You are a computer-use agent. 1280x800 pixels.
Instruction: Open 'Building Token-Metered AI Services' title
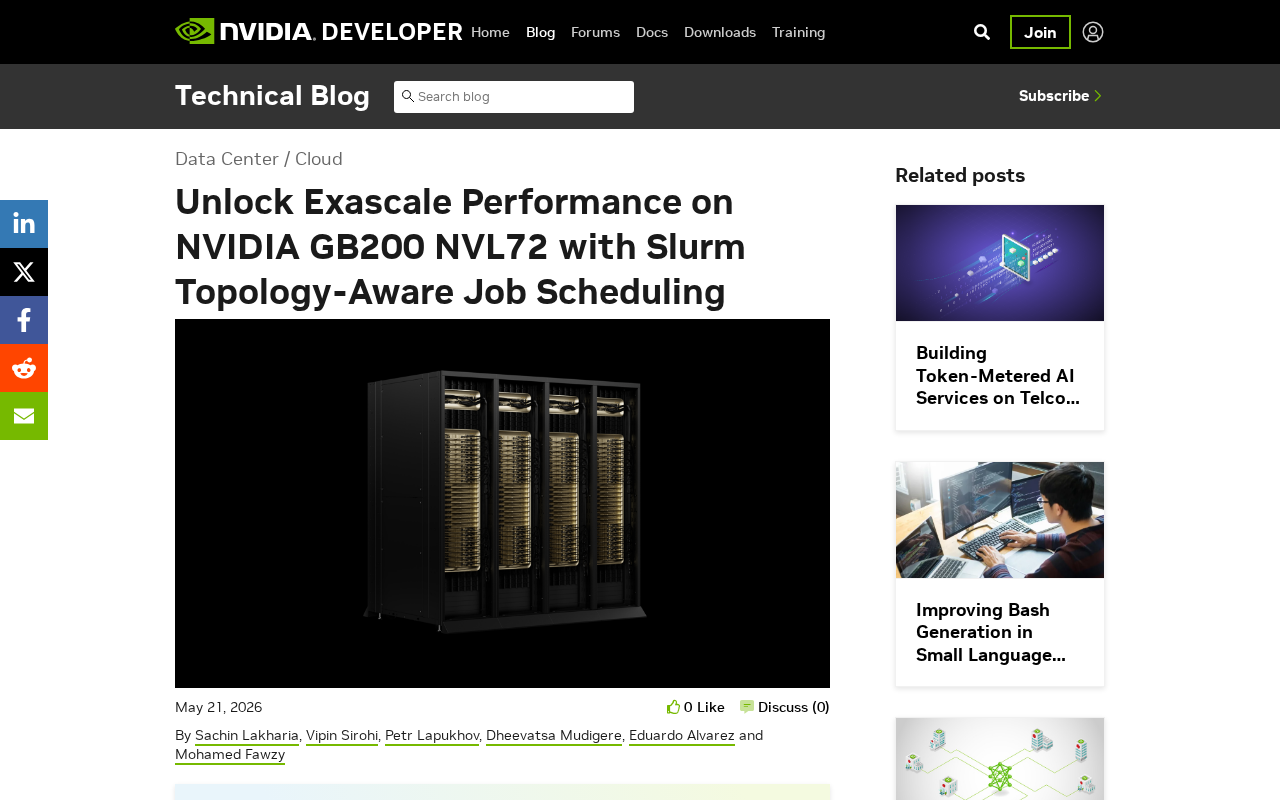coord(998,375)
